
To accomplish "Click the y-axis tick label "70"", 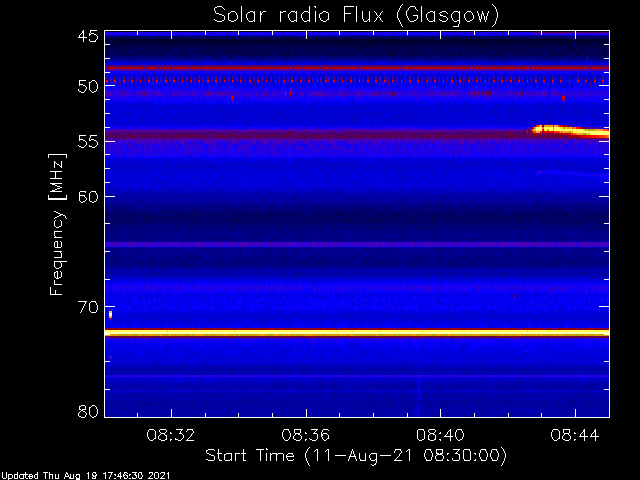I will click(88, 307).
